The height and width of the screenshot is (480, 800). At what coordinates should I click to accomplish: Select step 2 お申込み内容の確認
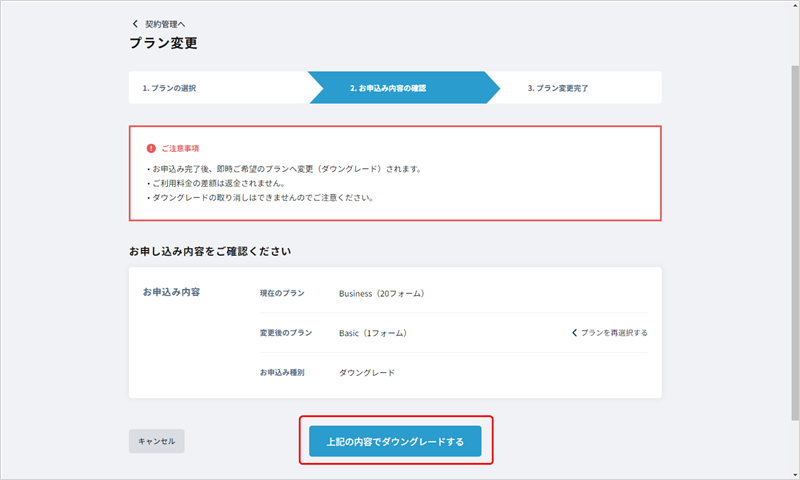[x=388, y=88]
